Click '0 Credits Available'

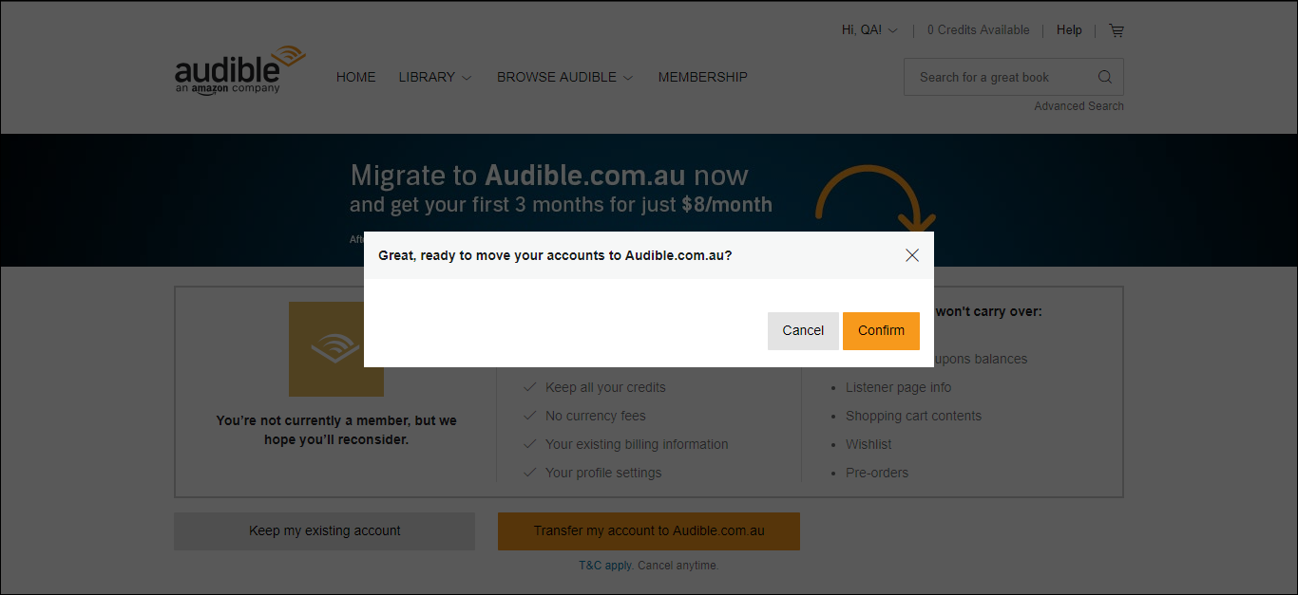(978, 30)
